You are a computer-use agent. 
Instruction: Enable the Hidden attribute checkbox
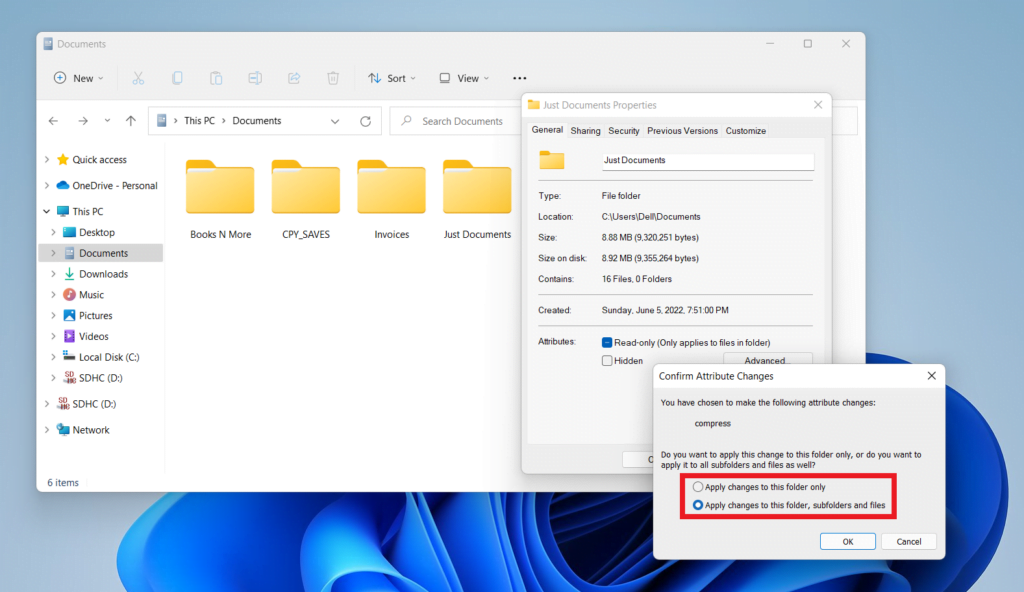[x=608, y=360]
